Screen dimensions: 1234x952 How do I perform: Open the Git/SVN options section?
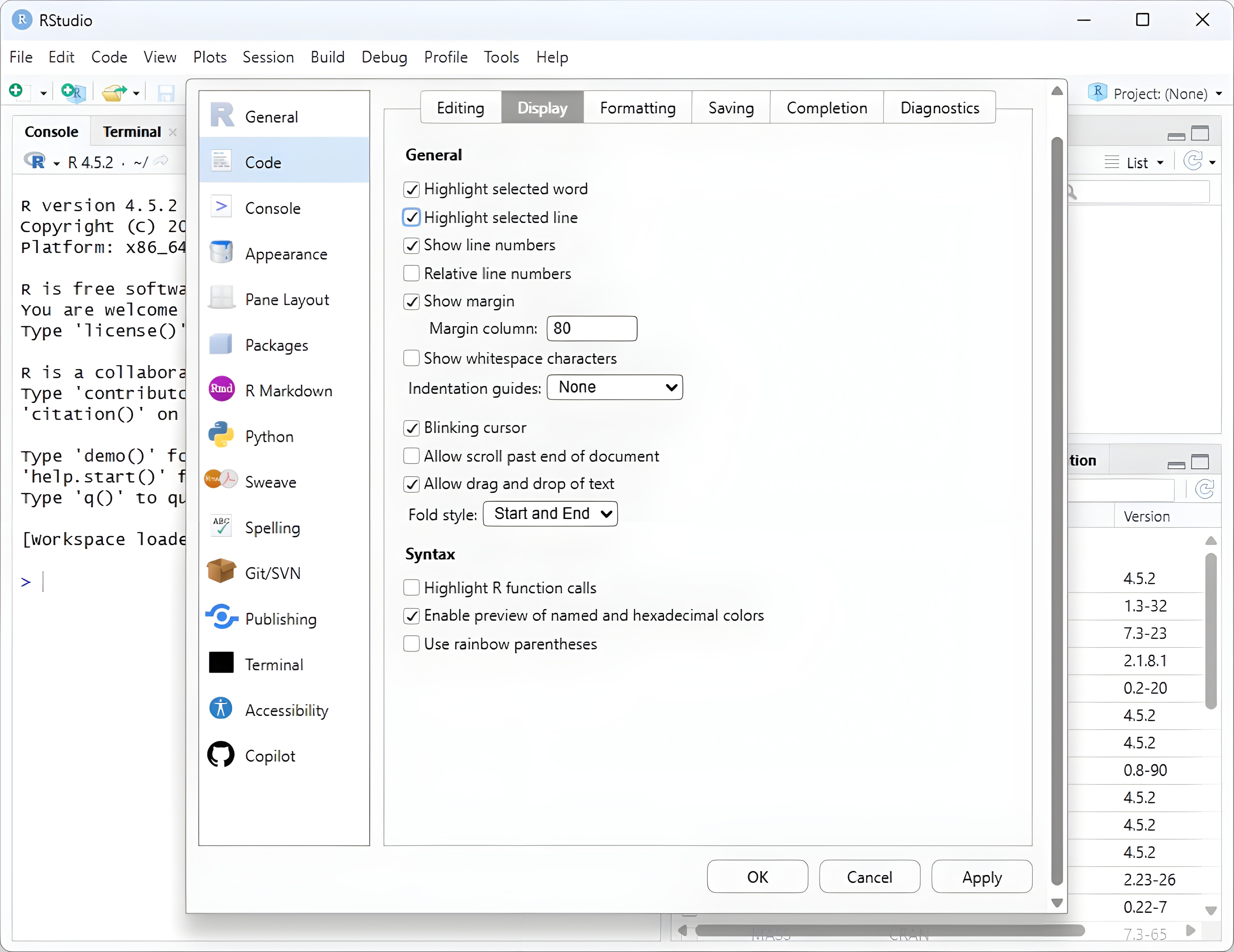point(273,573)
